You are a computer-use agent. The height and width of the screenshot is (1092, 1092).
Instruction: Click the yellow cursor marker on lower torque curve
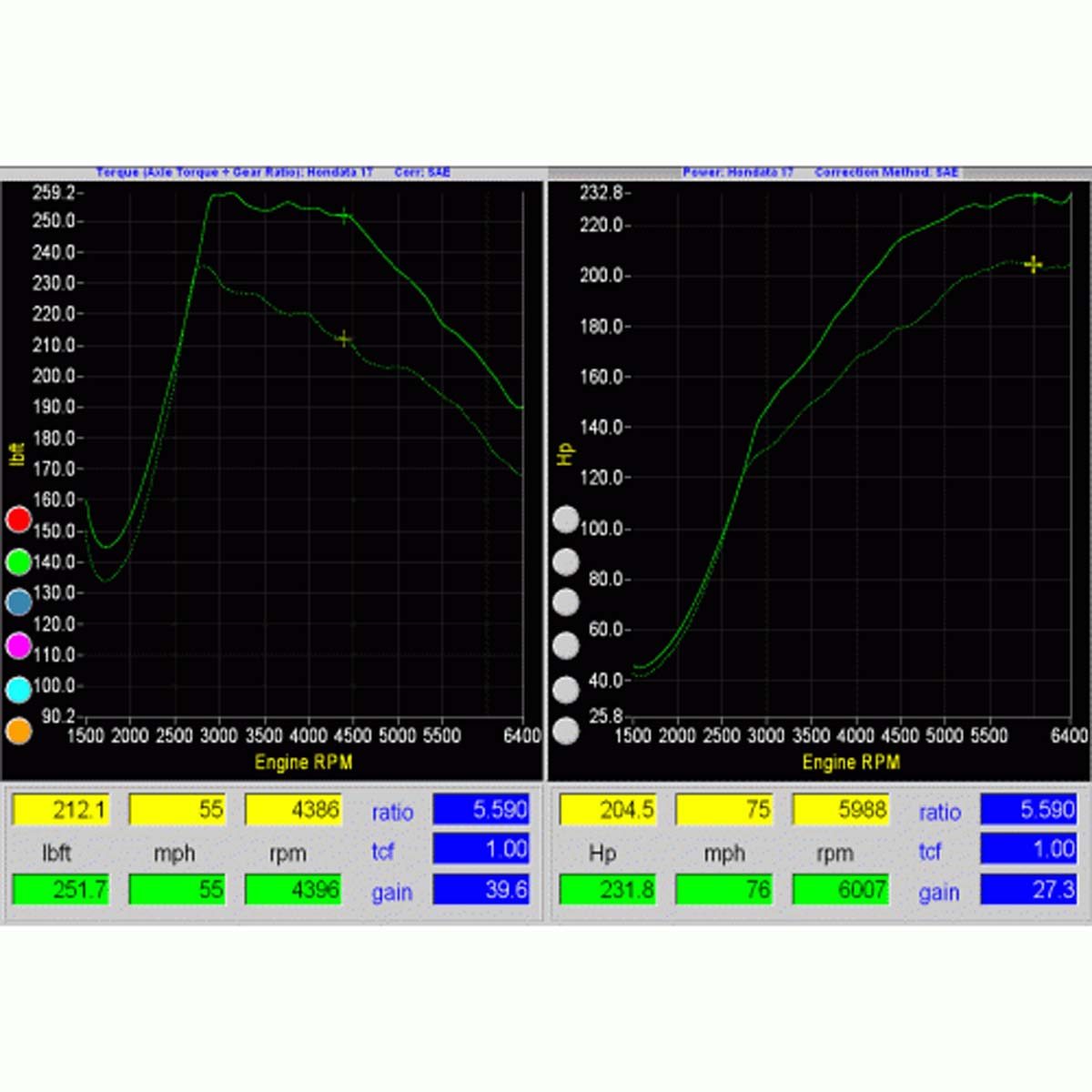[x=343, y=339]
